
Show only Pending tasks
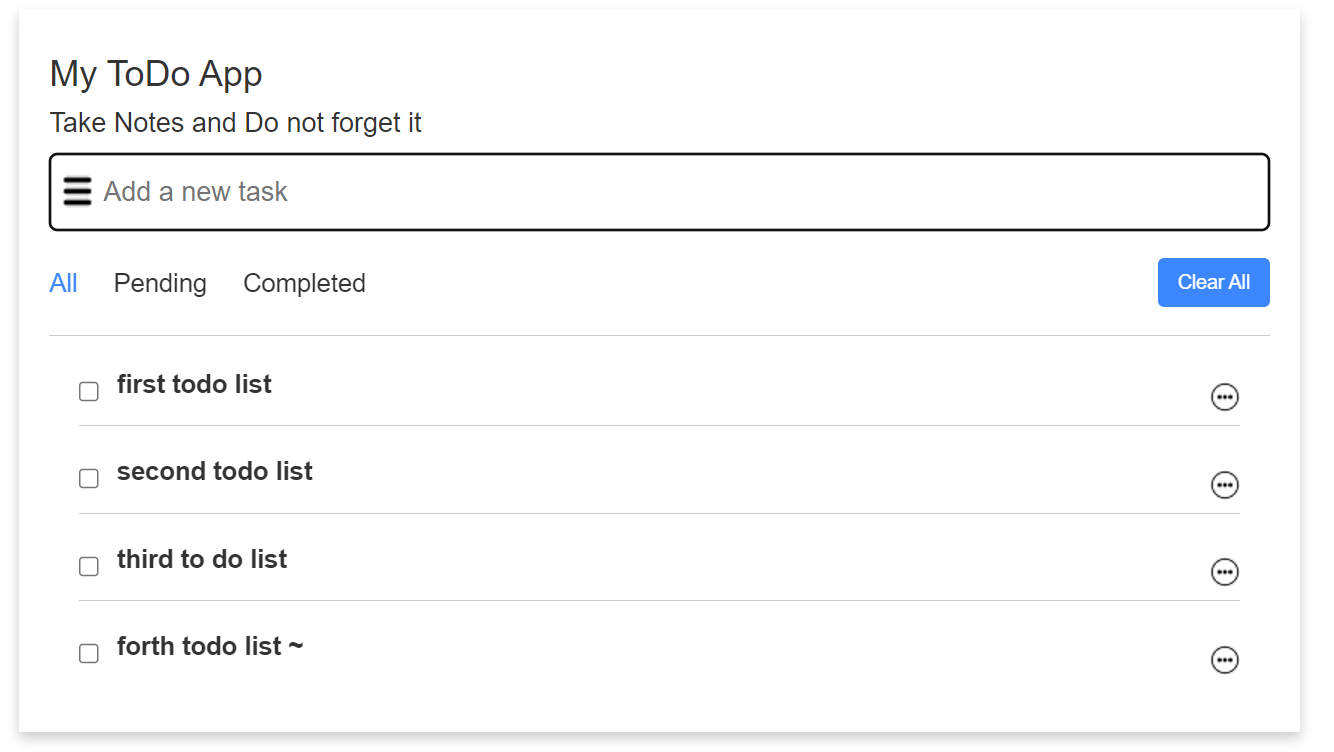[x=160, y=283]
